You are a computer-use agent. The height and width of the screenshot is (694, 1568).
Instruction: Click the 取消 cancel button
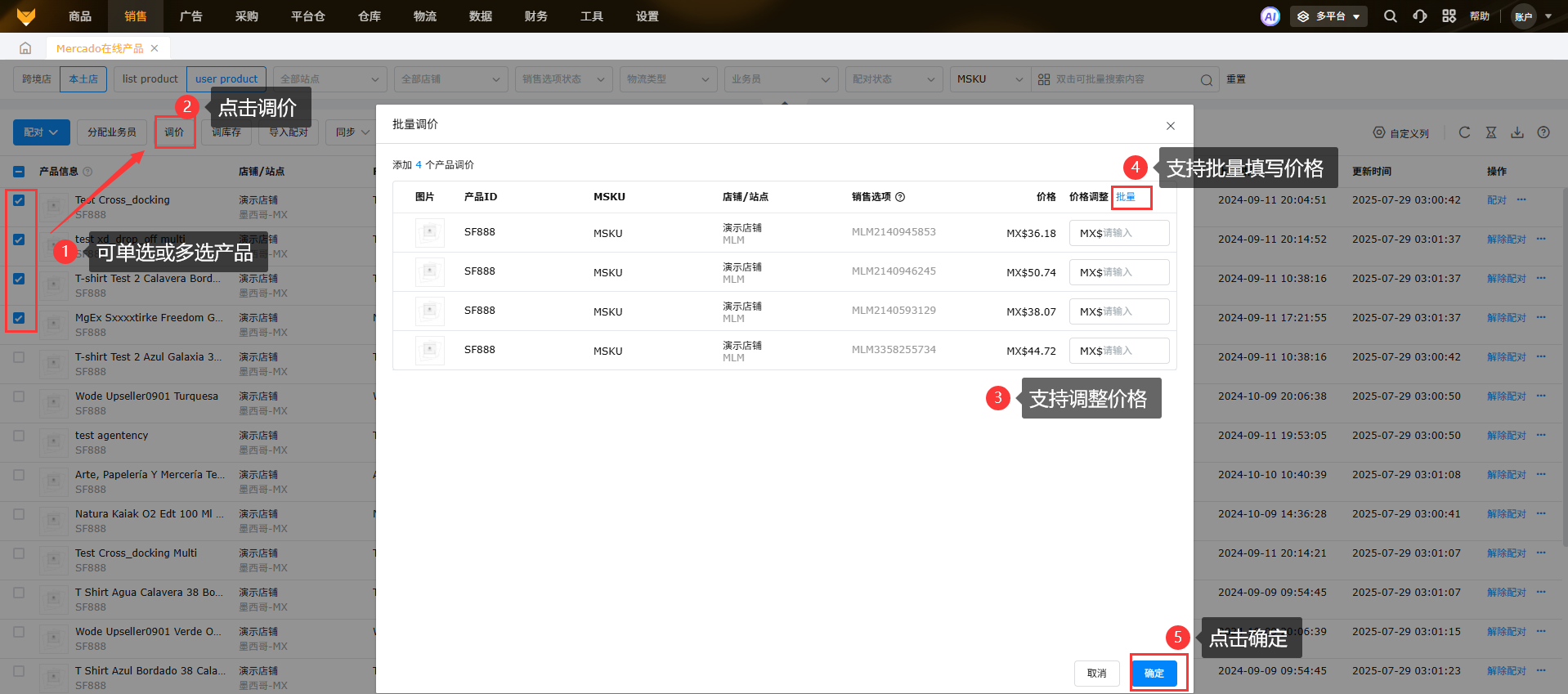pos(1096,674)
